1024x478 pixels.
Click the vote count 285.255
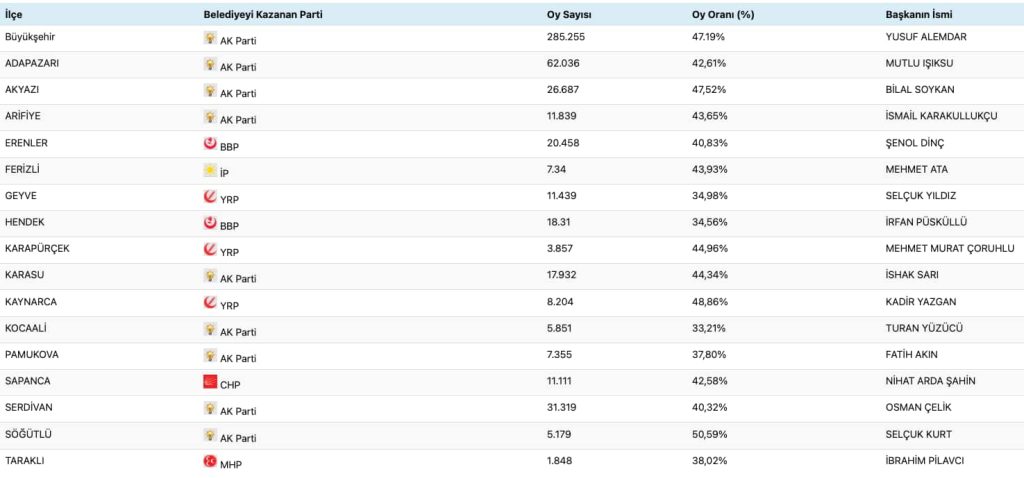click(x=569, y=38)
